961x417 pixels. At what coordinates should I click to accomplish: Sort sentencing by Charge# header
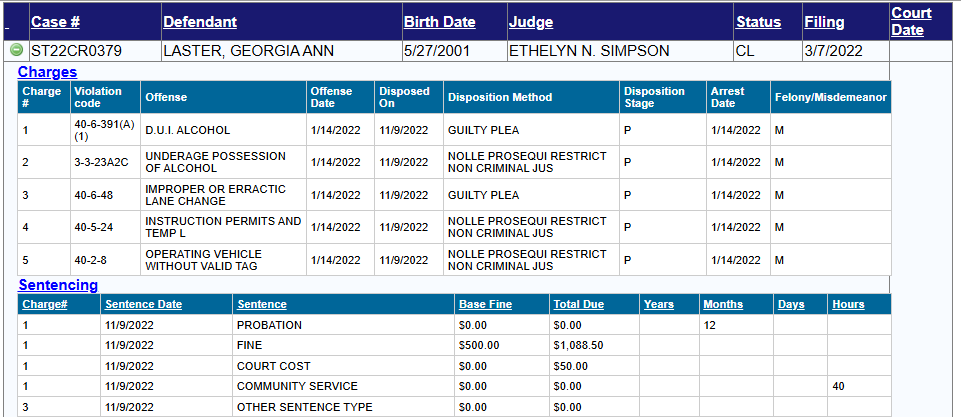pyautogui.click(x=44, y=304)
